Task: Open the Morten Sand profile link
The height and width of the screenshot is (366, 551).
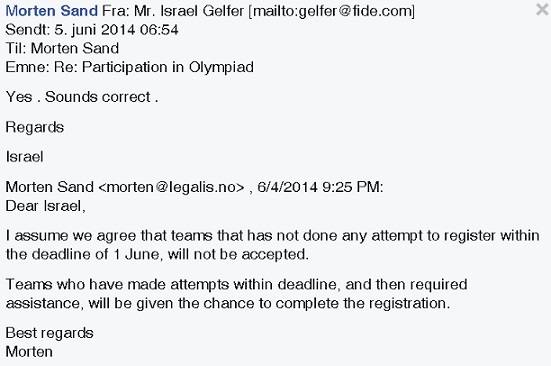Action: tap(52, 11)
